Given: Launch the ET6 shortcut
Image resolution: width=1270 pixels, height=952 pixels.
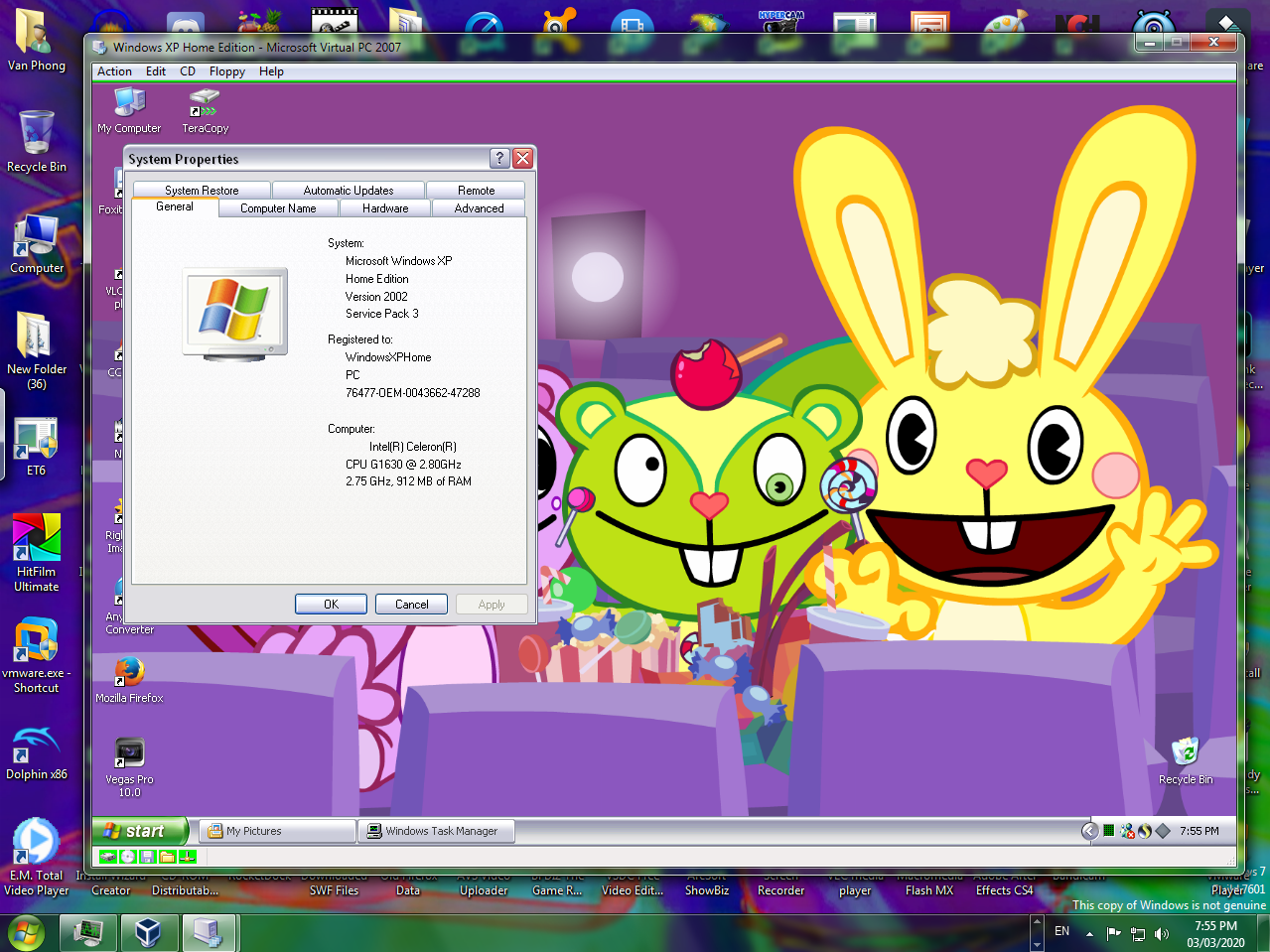Looking at the screenshot, I should pyautogui.click(x=37, y=447).
